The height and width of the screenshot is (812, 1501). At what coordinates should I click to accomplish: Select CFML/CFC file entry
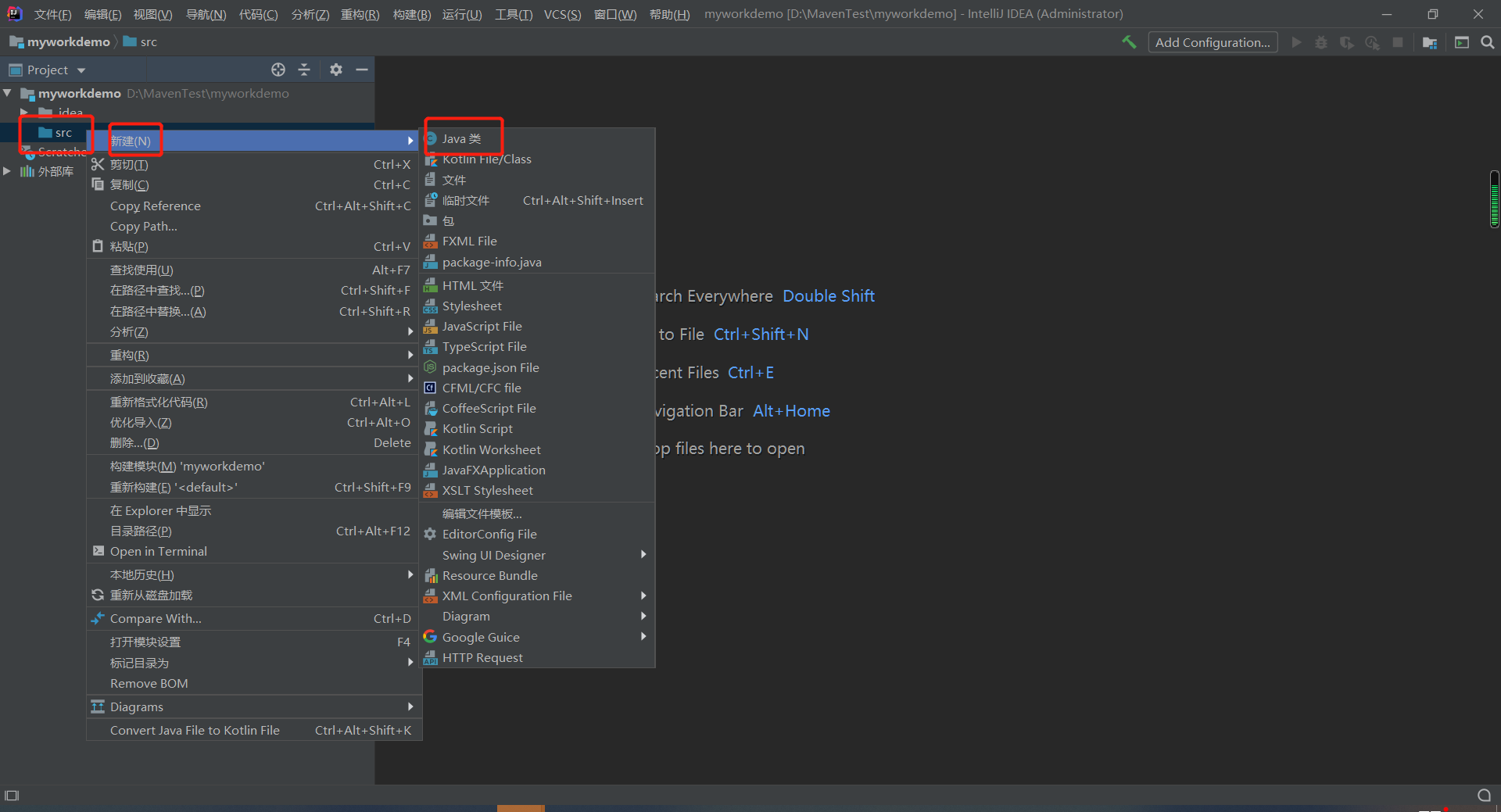click(538, 388)
